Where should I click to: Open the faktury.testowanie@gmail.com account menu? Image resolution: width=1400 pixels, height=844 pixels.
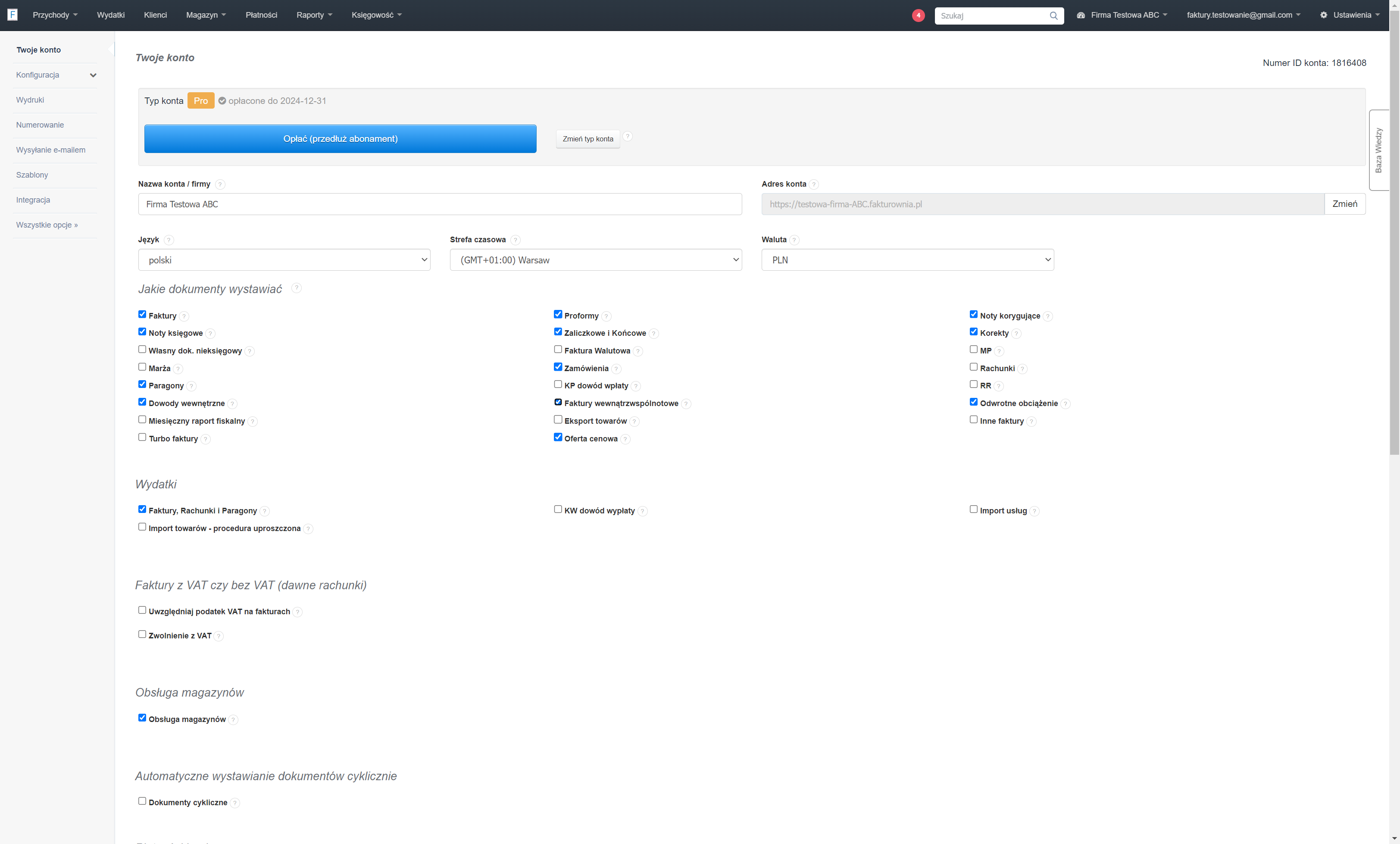click(x=1243, y=16)
